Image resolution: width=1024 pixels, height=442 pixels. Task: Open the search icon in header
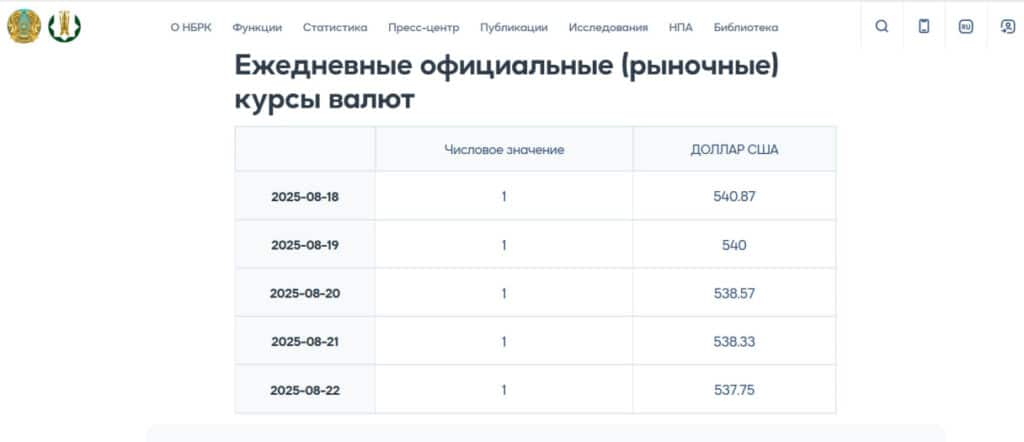click(x=882, y=27)
